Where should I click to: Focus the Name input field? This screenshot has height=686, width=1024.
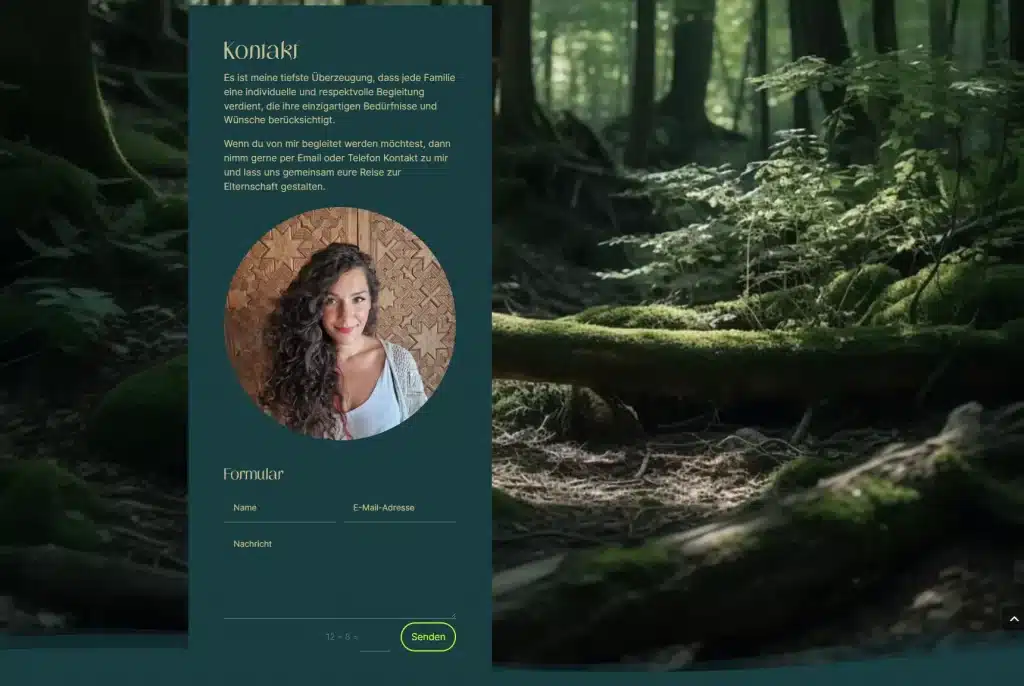[279, 508]
